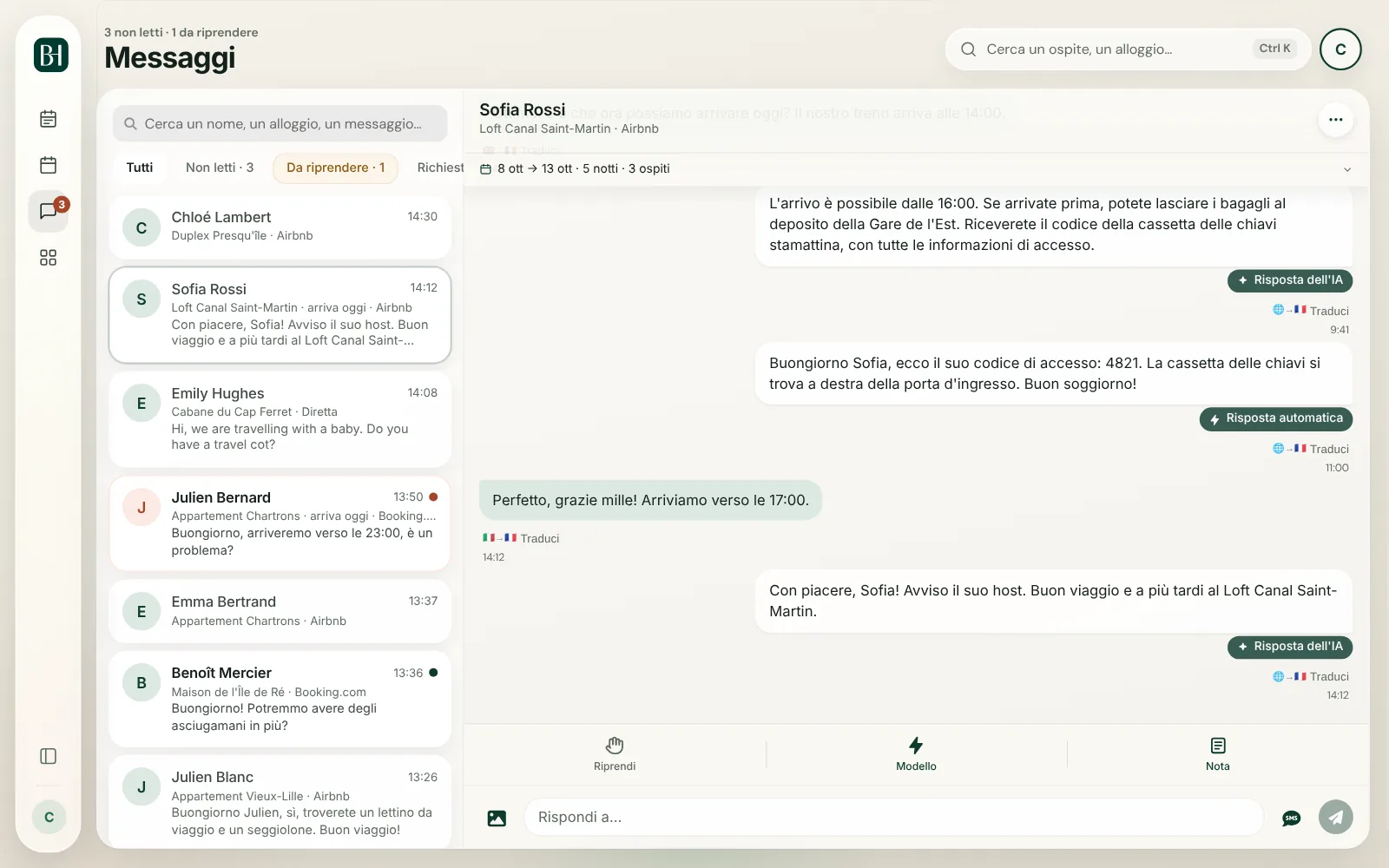Click the Sofia Rossi header name
The width and height of the screenshot is (1389, 868).
pyautogui.click(x=523, y=110)
